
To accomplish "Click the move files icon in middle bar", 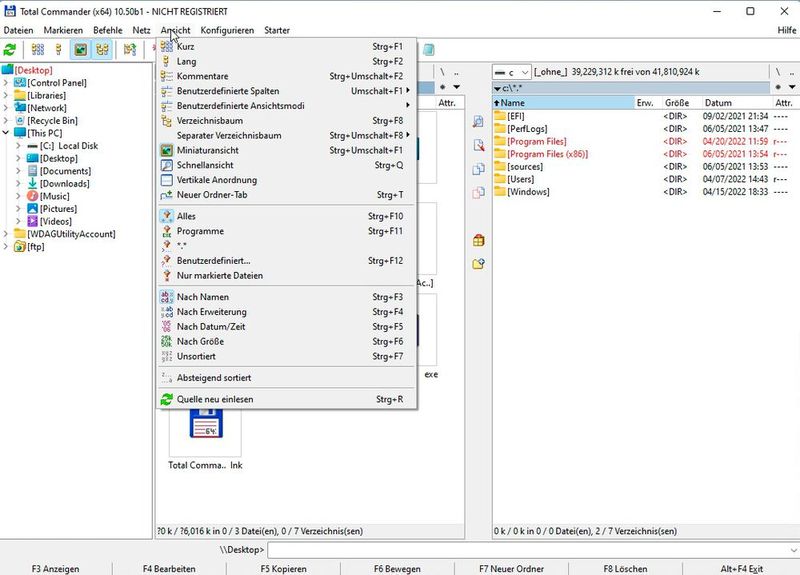I will point(478,193).
